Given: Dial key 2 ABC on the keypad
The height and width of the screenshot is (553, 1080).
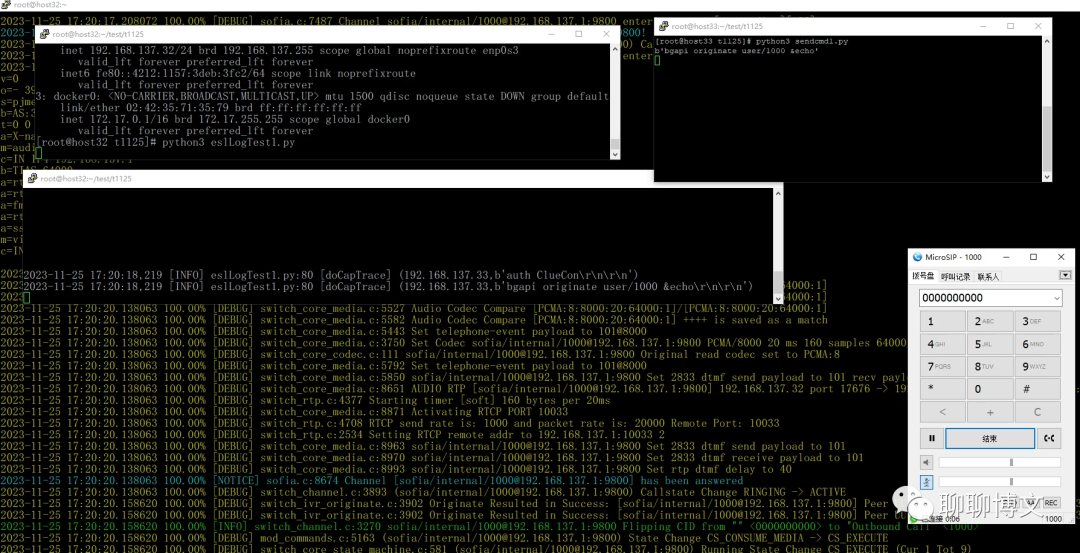Looking at the screenshot, I should click(990, 322).
